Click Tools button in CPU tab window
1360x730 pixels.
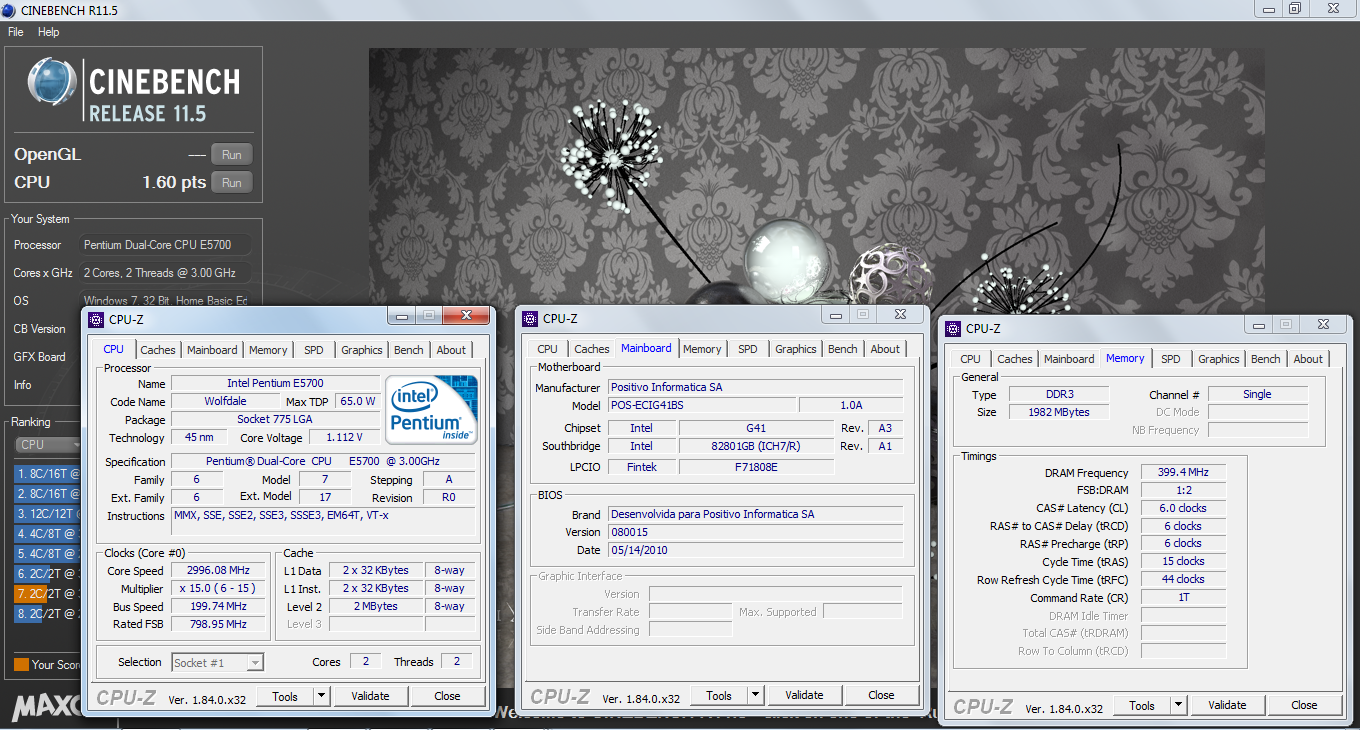(285, 696)
